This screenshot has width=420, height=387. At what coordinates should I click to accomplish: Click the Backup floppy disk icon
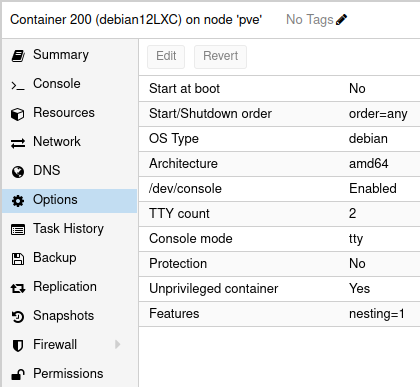pyautogui.click(x=18, y=259)
